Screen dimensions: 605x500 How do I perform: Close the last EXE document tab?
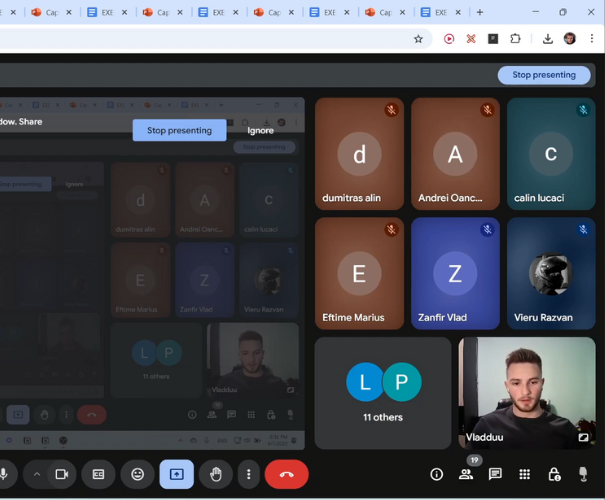tap(458, 12)
